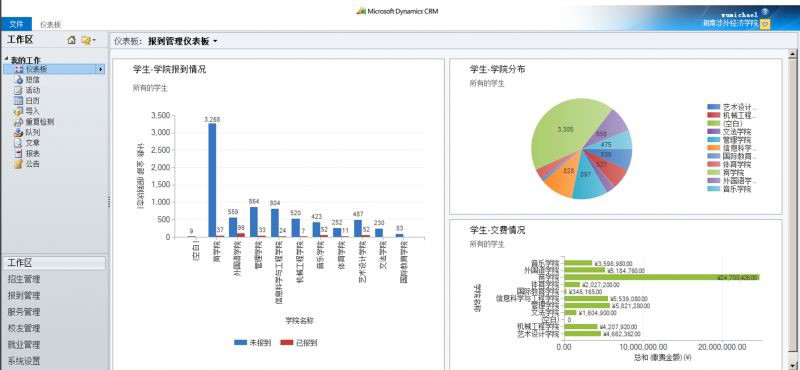Click the dashboard vertical scrollbar up arrow
The height and width of the screenshot is (370, 800).
point(792,54)
